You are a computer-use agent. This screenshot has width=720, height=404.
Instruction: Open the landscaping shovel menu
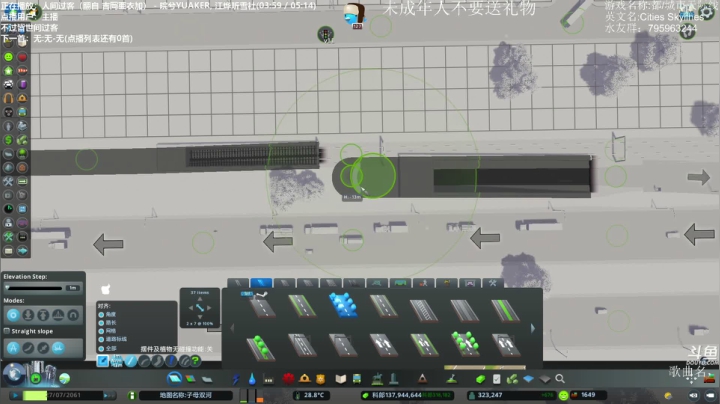click(452, 379)
